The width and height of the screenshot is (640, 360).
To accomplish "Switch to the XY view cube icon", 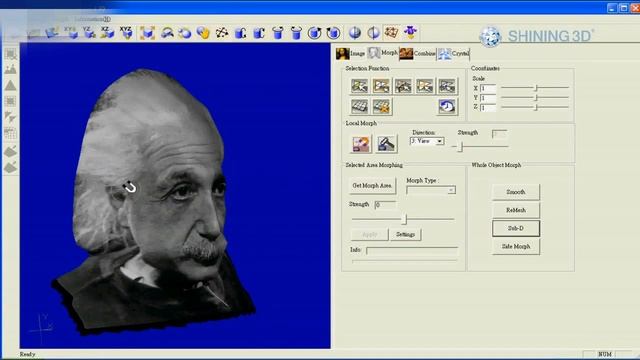I will pos(71,33).
